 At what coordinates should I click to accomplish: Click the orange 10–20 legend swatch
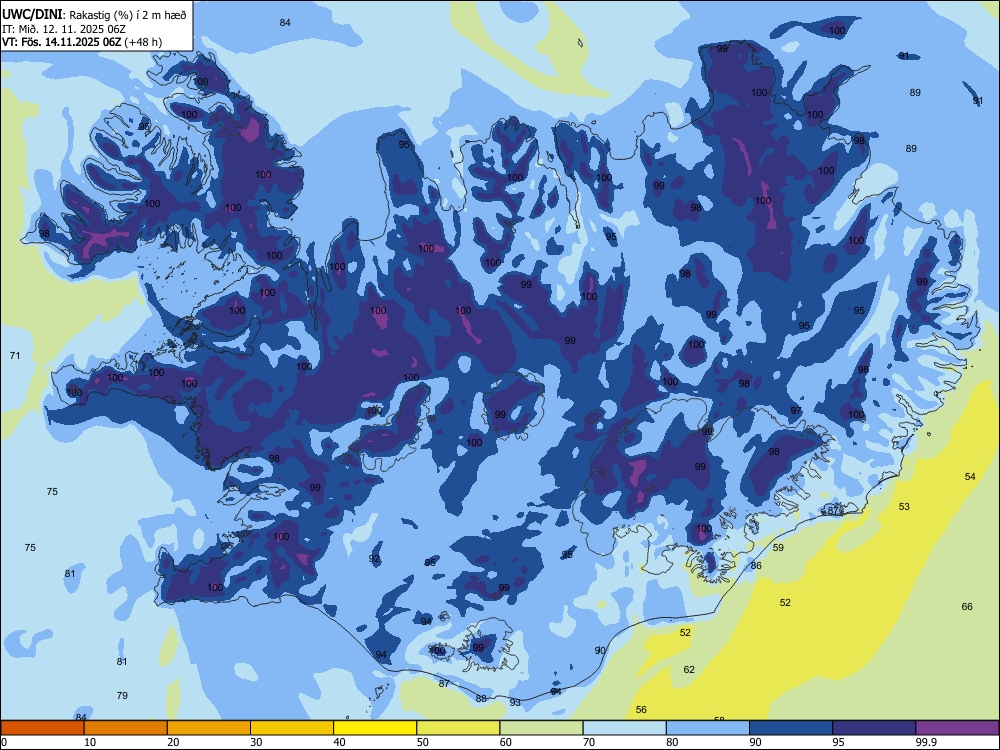click(126, 728)
